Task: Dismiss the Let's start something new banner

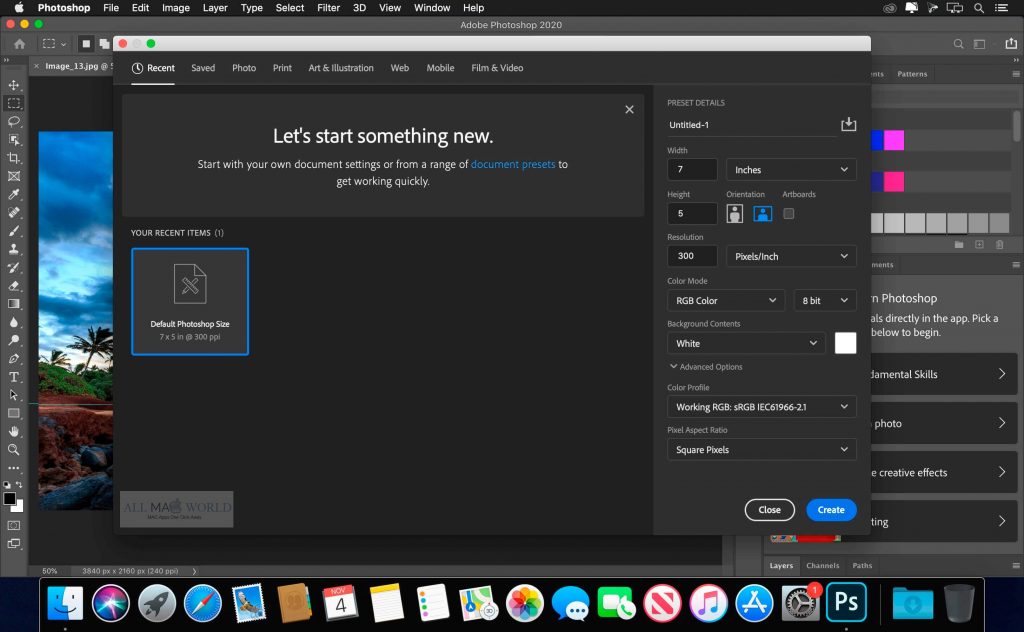Action: (x=629, y=110)
